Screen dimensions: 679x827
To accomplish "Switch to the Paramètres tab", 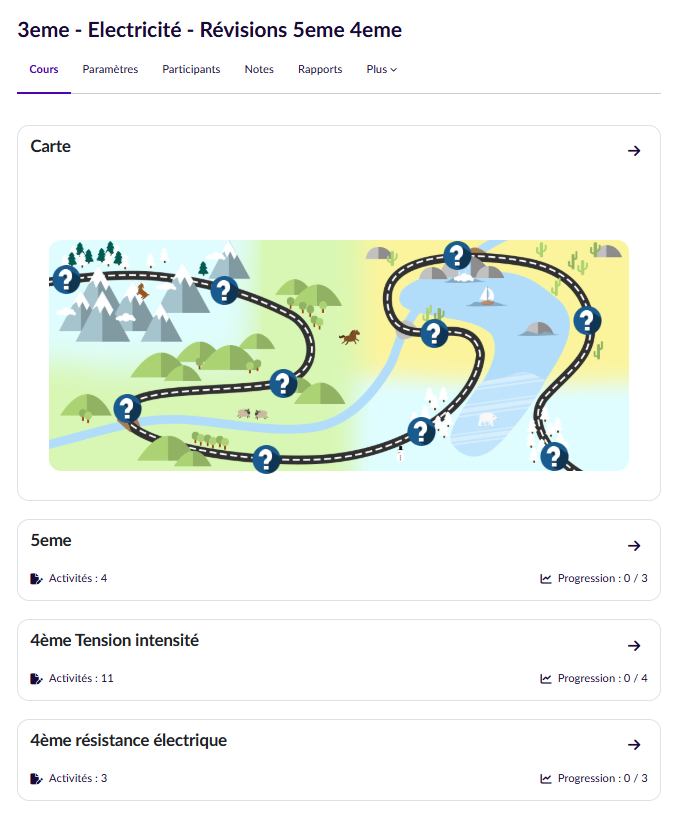I will pyautogui.click(x=110, y=70).
